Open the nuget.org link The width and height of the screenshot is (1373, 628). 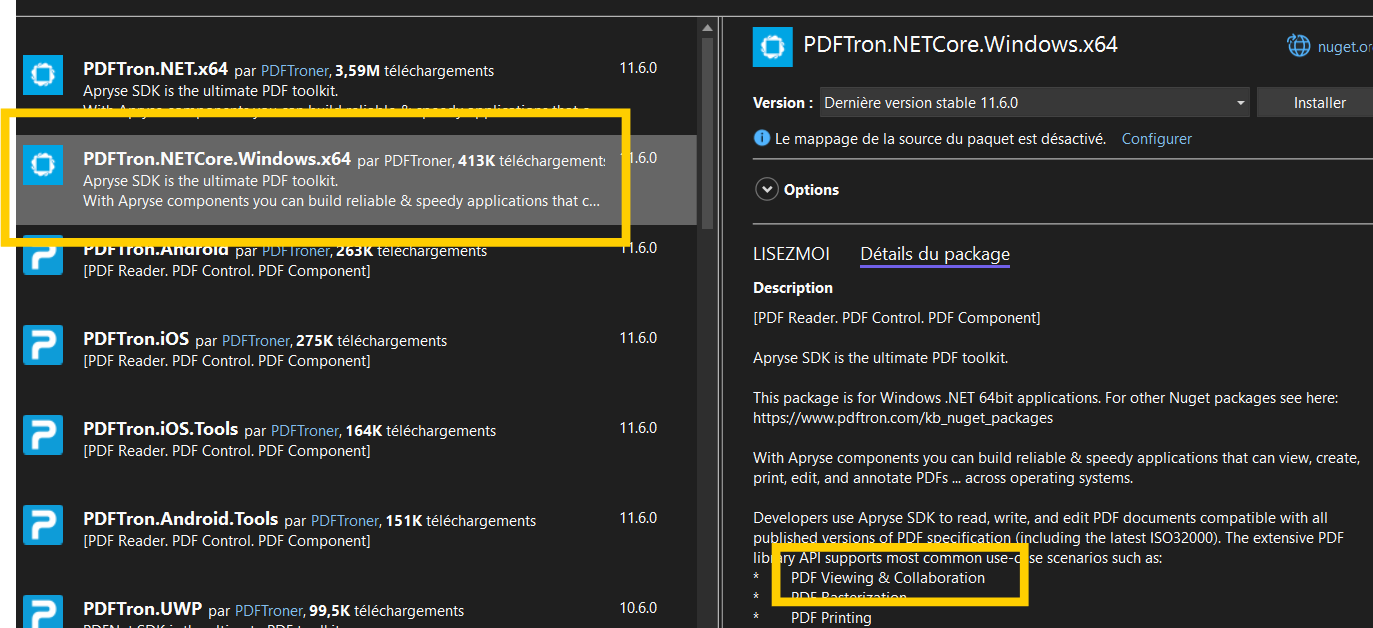pos(1344,46)
